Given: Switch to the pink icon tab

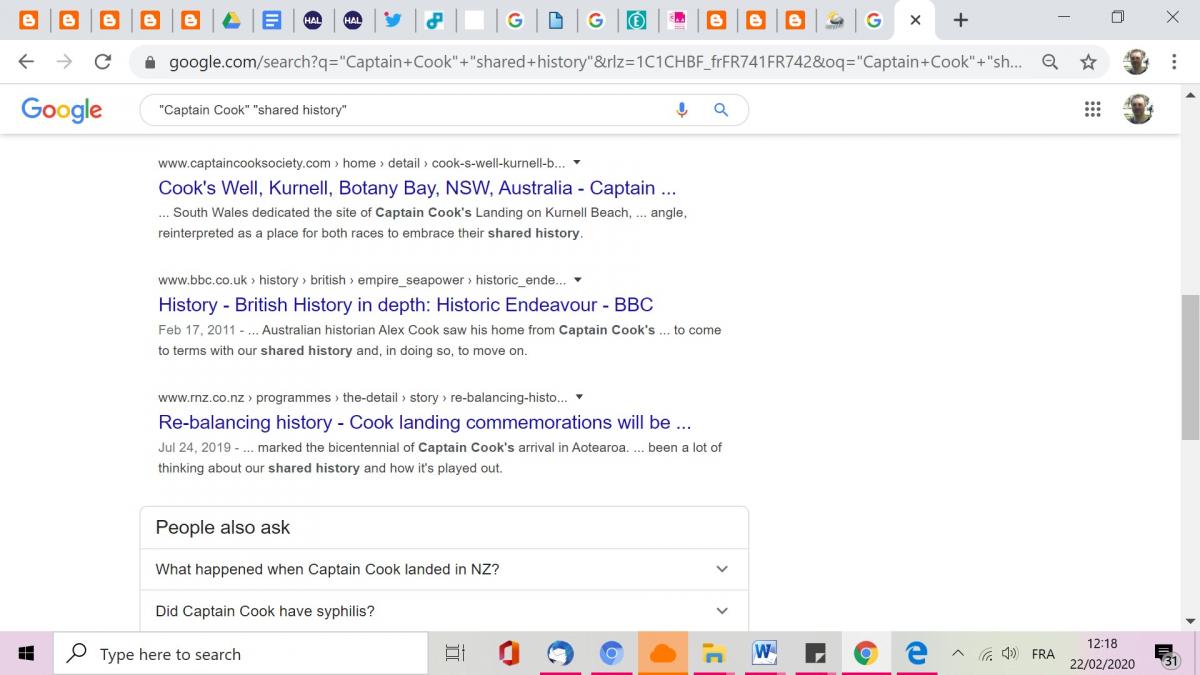Looking at the screenshot, I should [677, 20].
